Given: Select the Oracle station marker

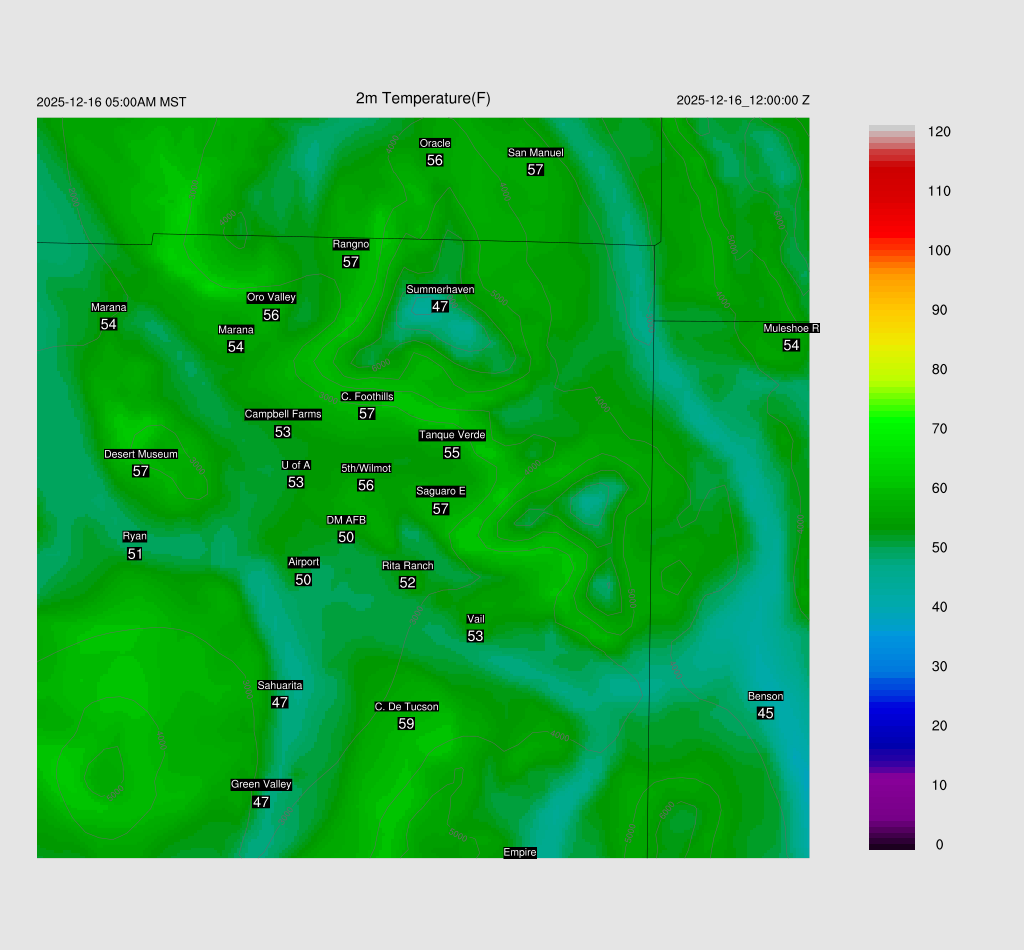Looking at the screenshot, I should point(434,143).
